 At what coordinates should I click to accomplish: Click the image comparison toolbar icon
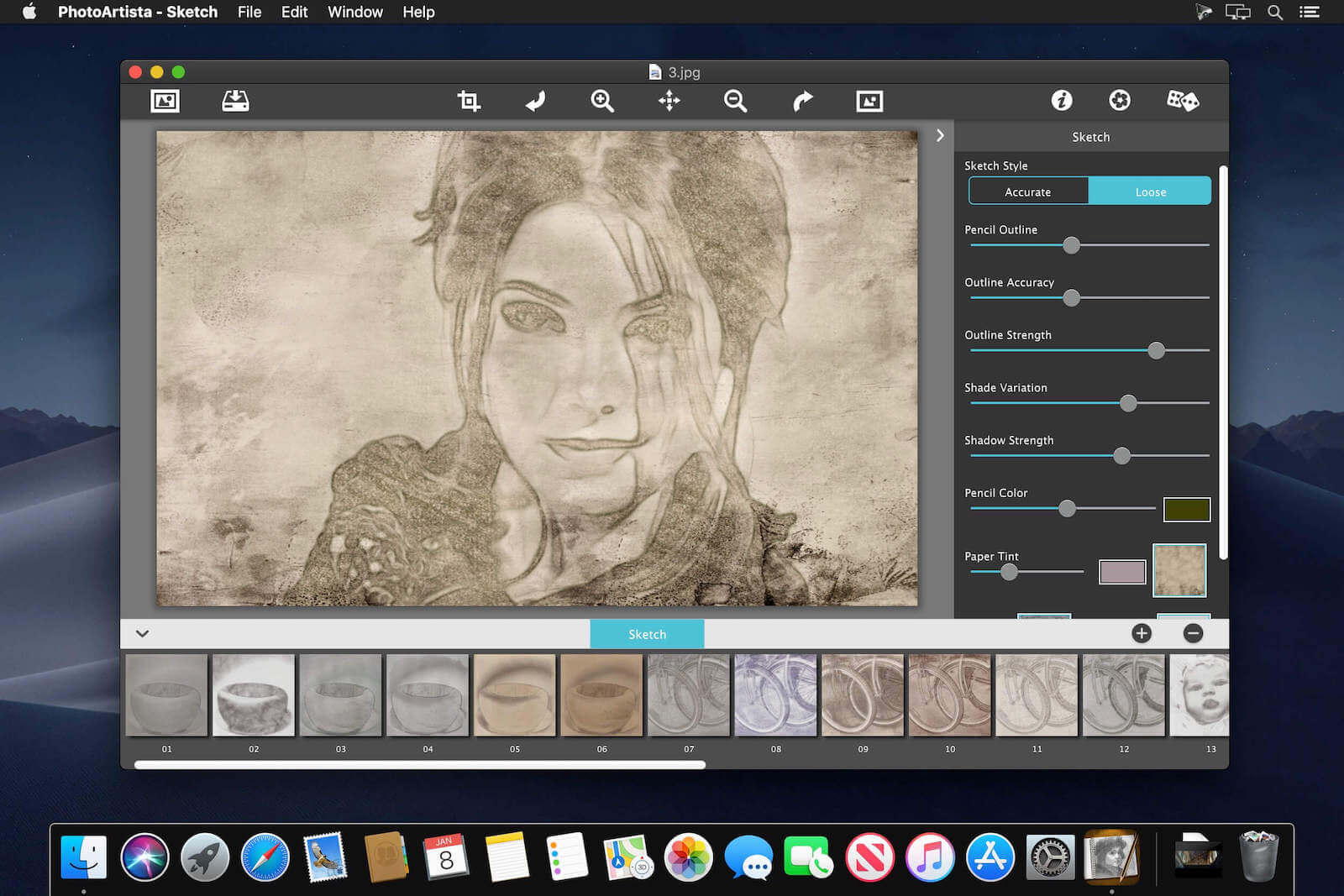click(x=869, y=101)
